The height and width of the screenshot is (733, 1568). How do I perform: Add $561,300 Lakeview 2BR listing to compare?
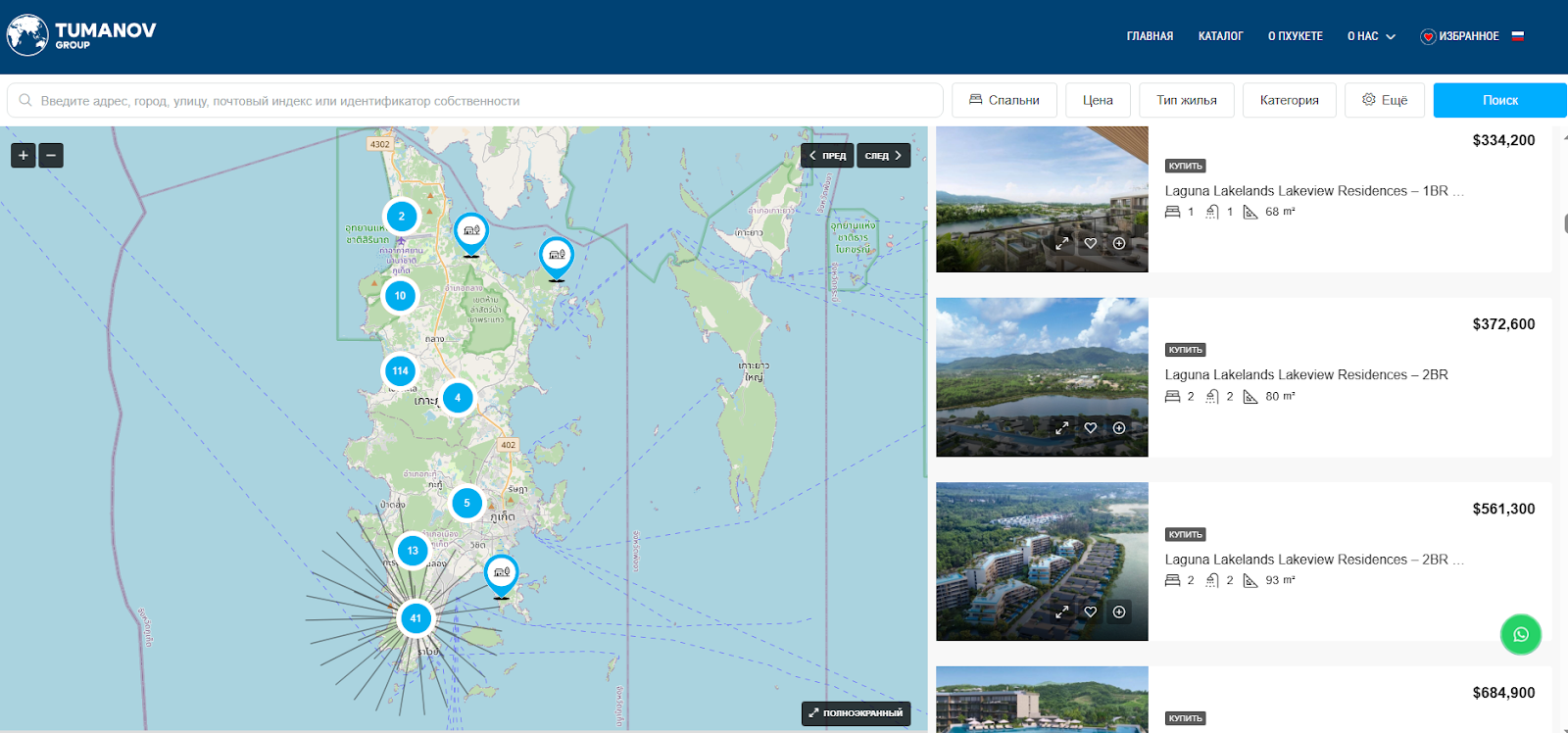(x=1119, y=611)
